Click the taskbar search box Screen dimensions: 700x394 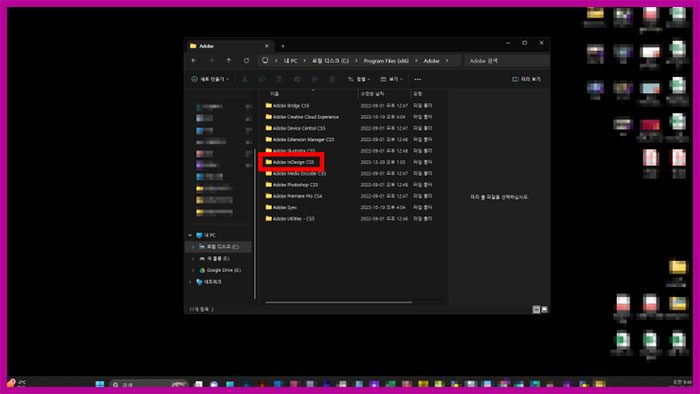pyautogui.click(x=148, y=384)
